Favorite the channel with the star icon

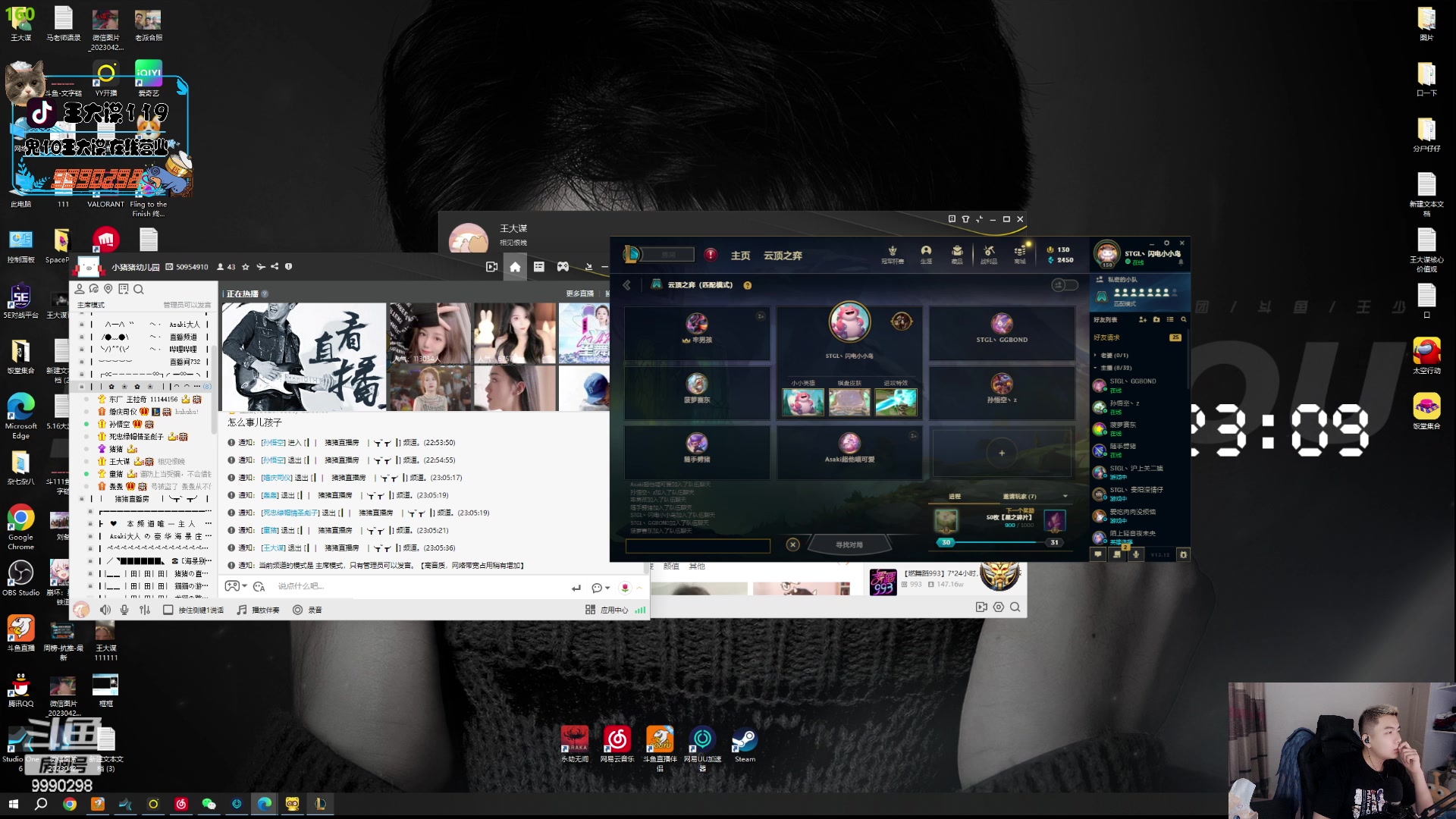pos(246,267)
